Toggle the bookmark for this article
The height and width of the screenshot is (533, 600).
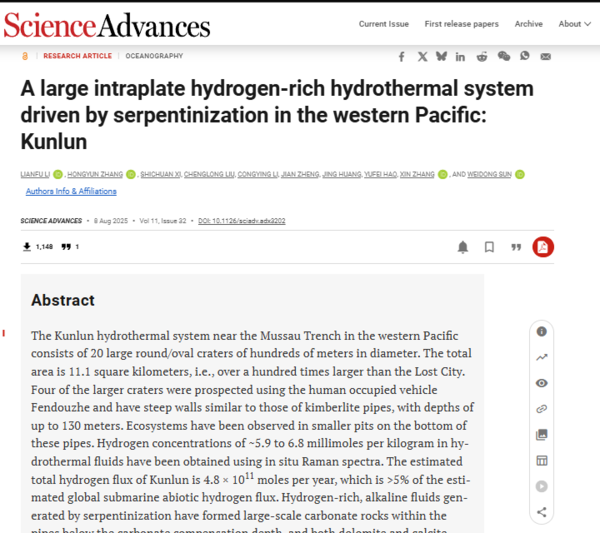489,247
